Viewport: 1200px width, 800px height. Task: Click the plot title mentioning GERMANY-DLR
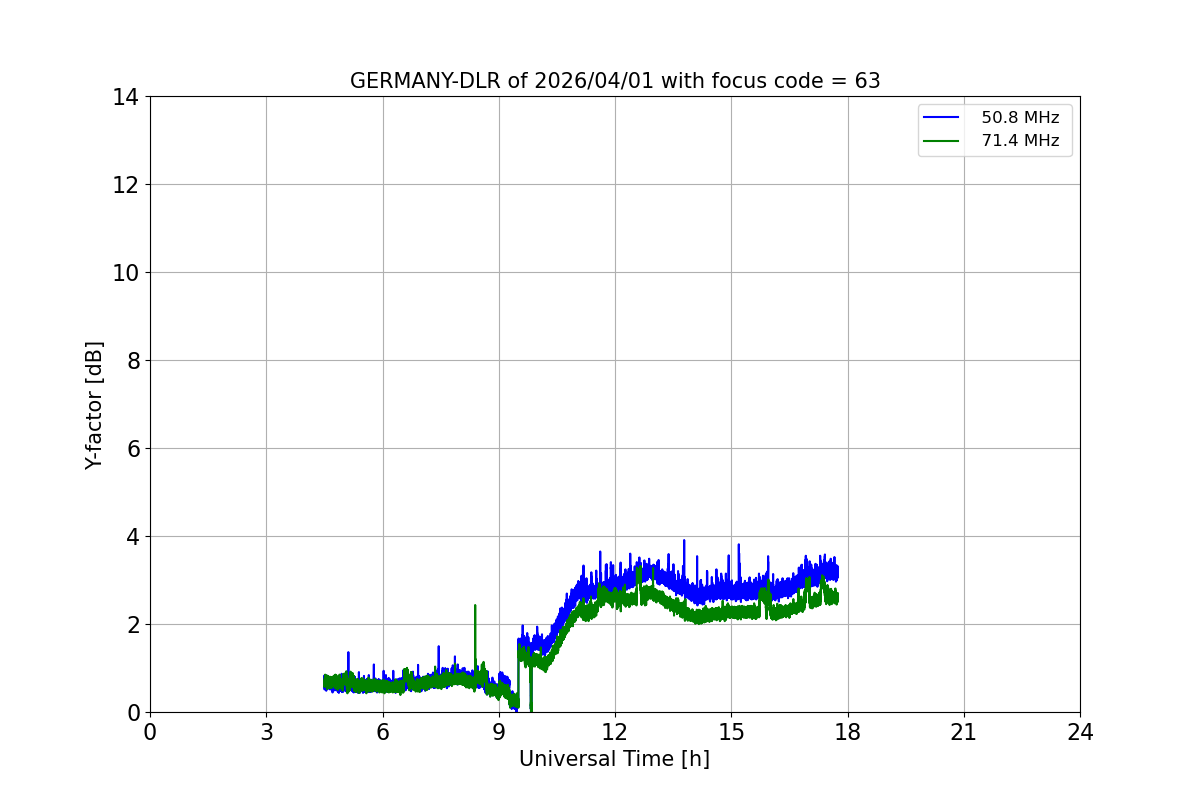615,81
